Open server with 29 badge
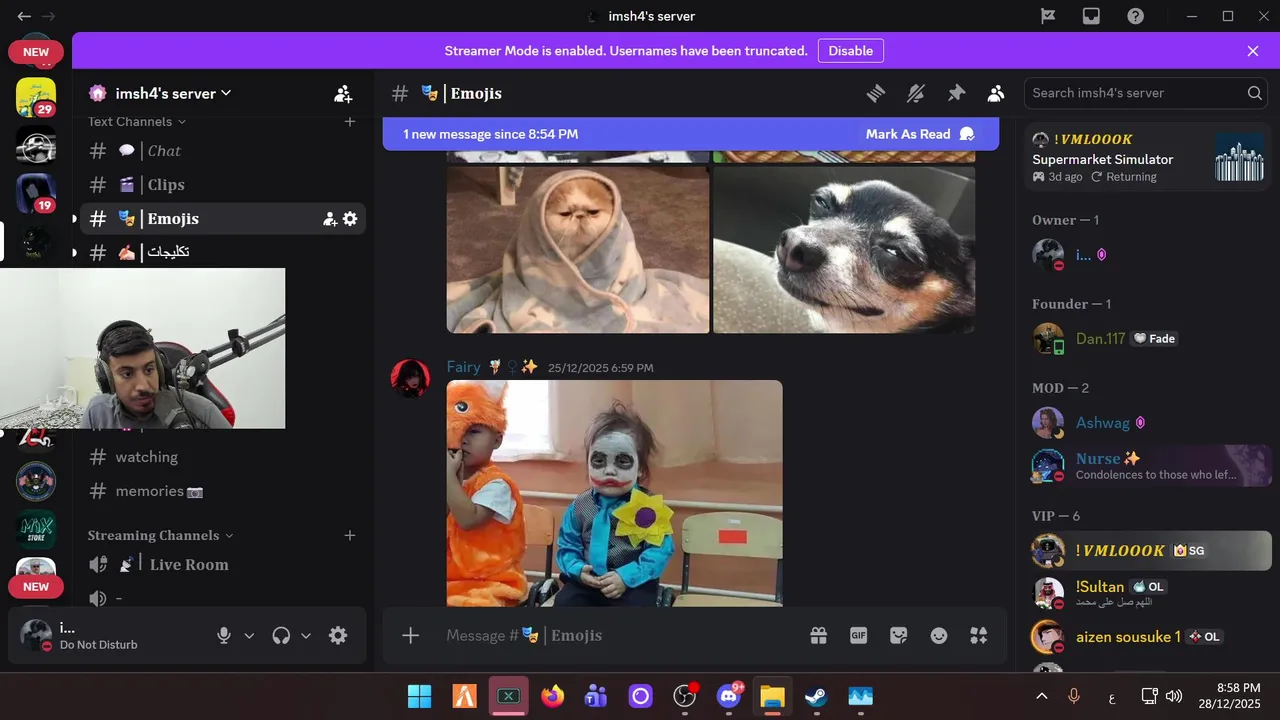 coord(36,97)
